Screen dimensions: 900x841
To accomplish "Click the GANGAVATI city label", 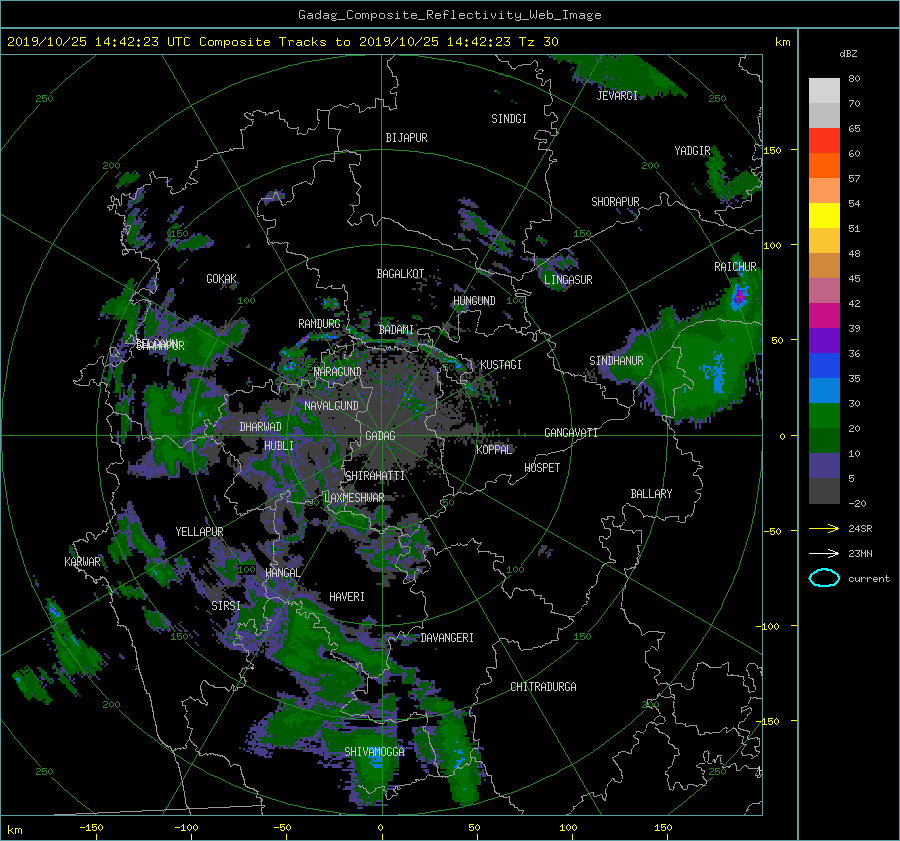I will pos(571,433).
